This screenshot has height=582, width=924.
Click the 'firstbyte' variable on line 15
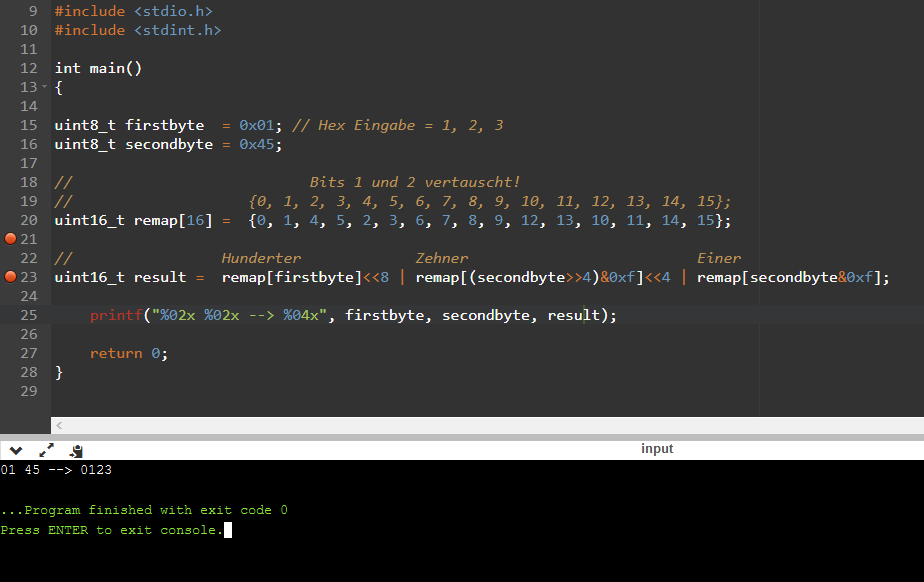(164, 125)
